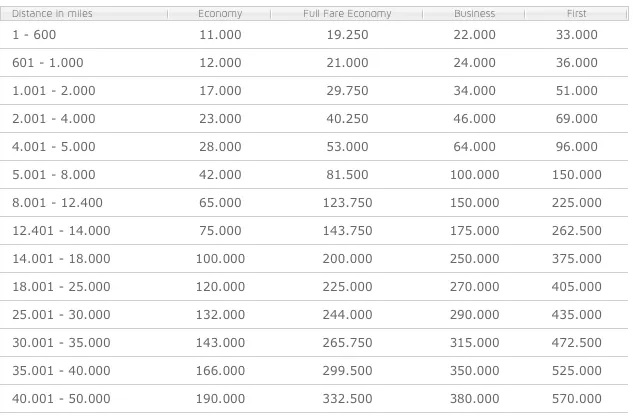Screen dimensions: 633x420
Task: Select the 1 - 600 distance row
Action: [x=314, y=35]
